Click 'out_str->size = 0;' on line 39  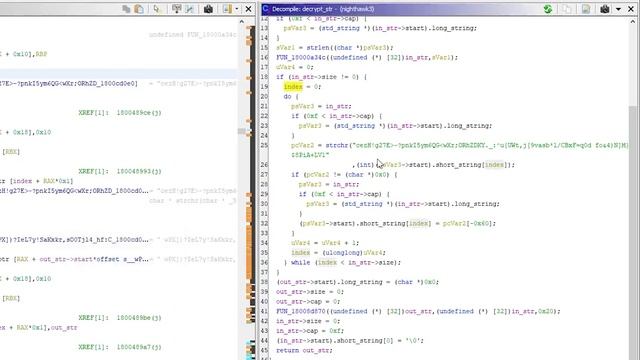[310, 292]
